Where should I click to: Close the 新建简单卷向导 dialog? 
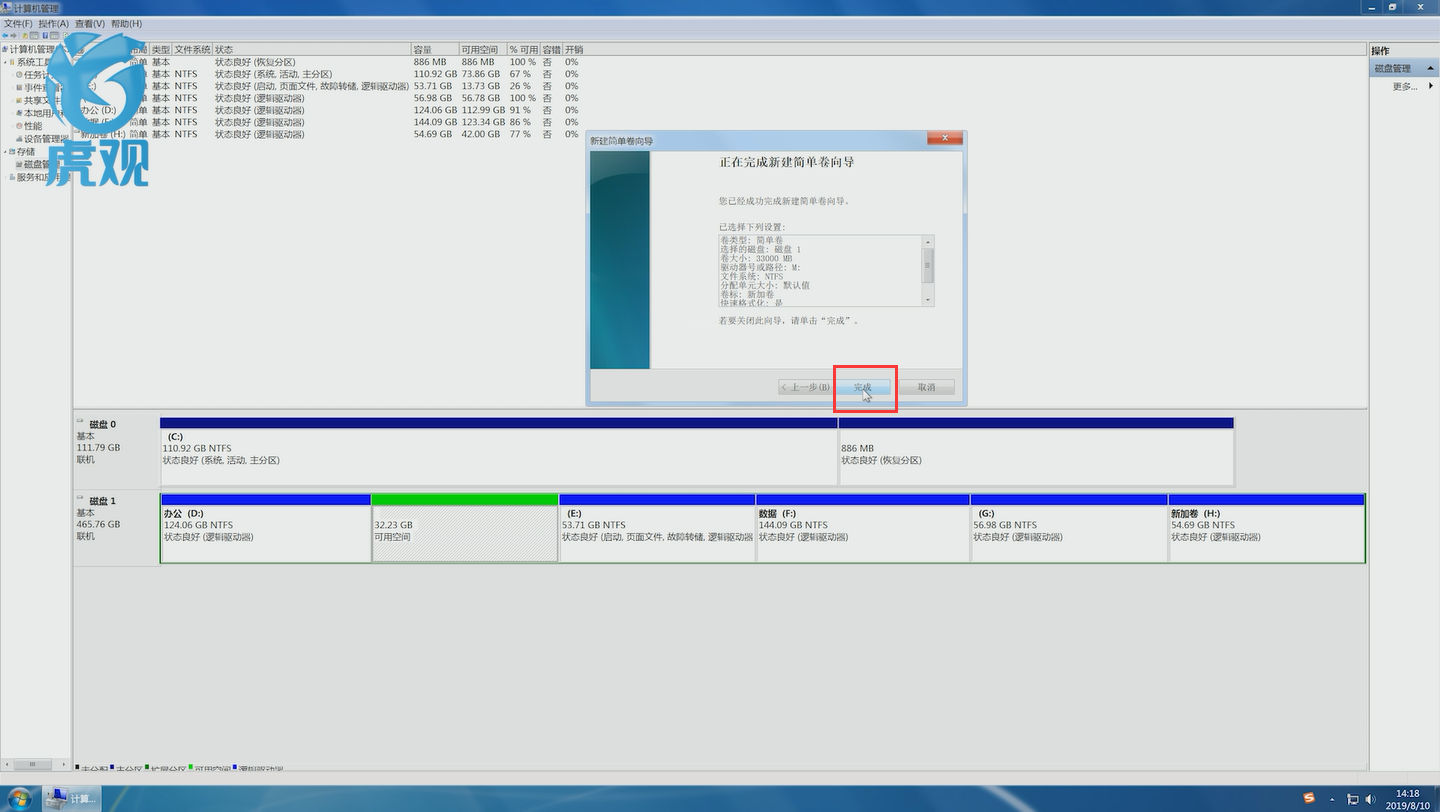pos(945,140)
